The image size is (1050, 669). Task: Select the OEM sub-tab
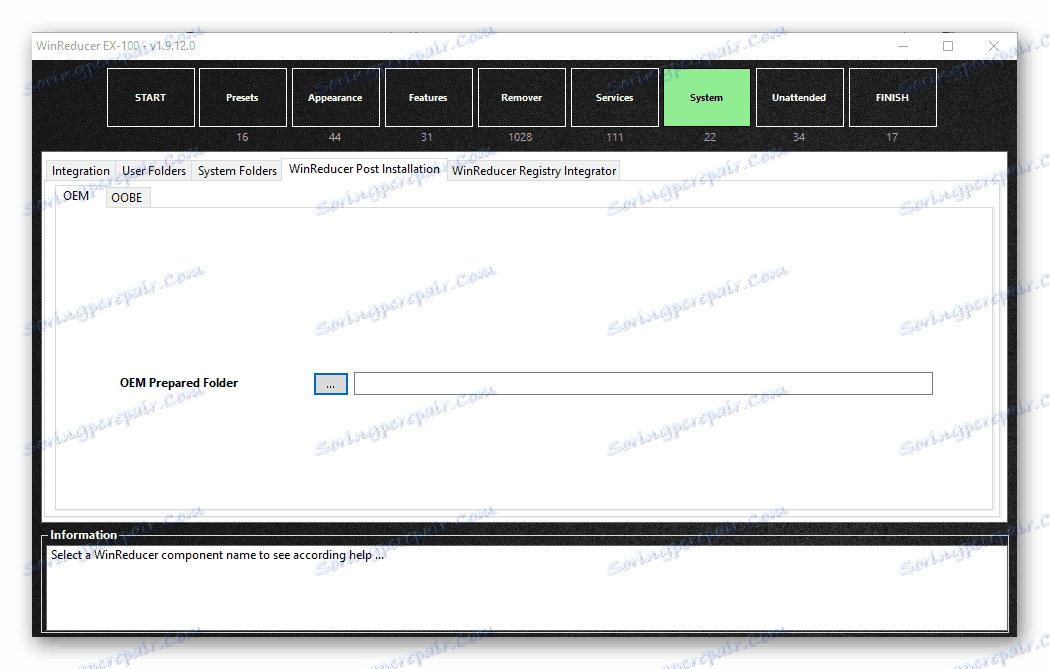tap(76, 196)
